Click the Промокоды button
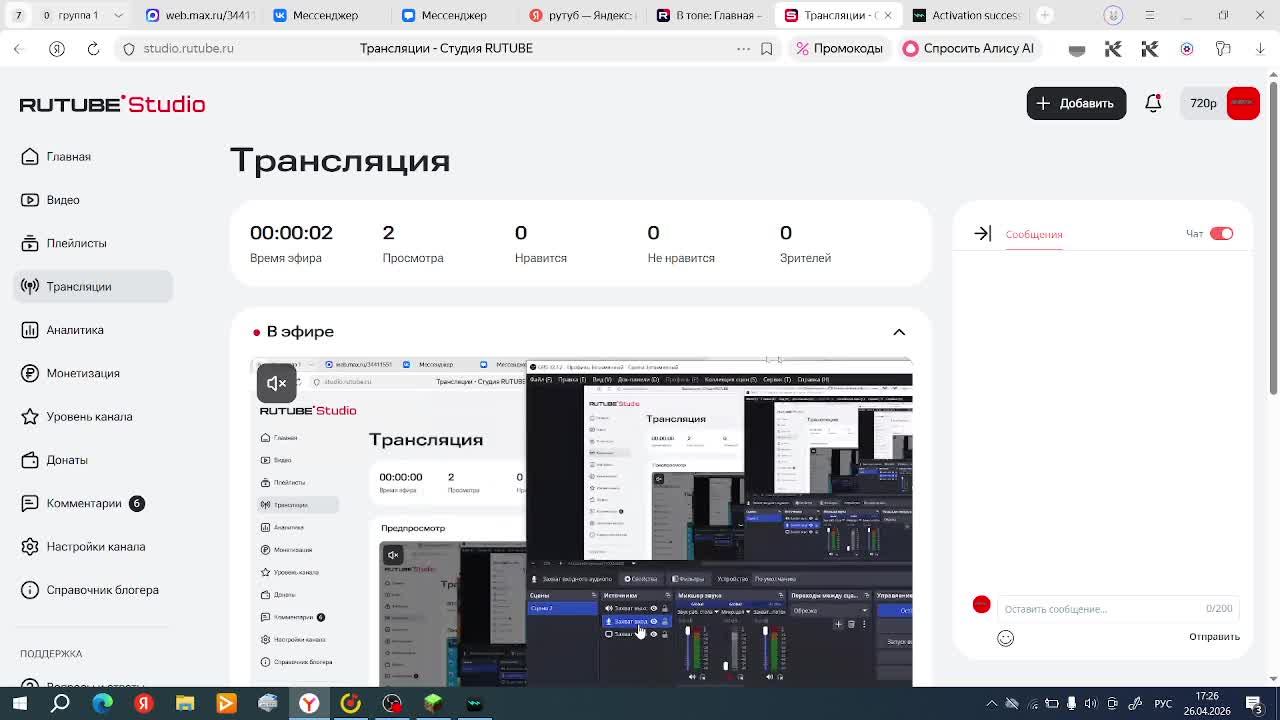The image size is (1280, 720). 839,48
